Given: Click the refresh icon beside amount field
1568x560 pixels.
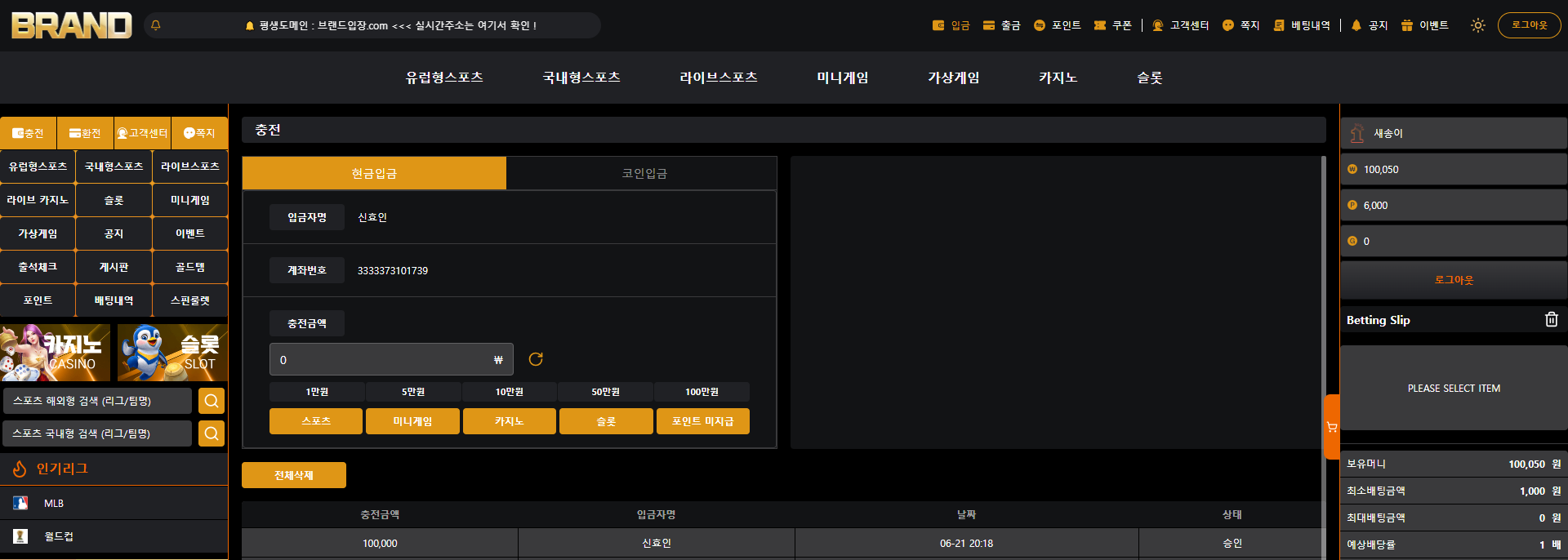Looking at the screenshot, I should (536, 359).
